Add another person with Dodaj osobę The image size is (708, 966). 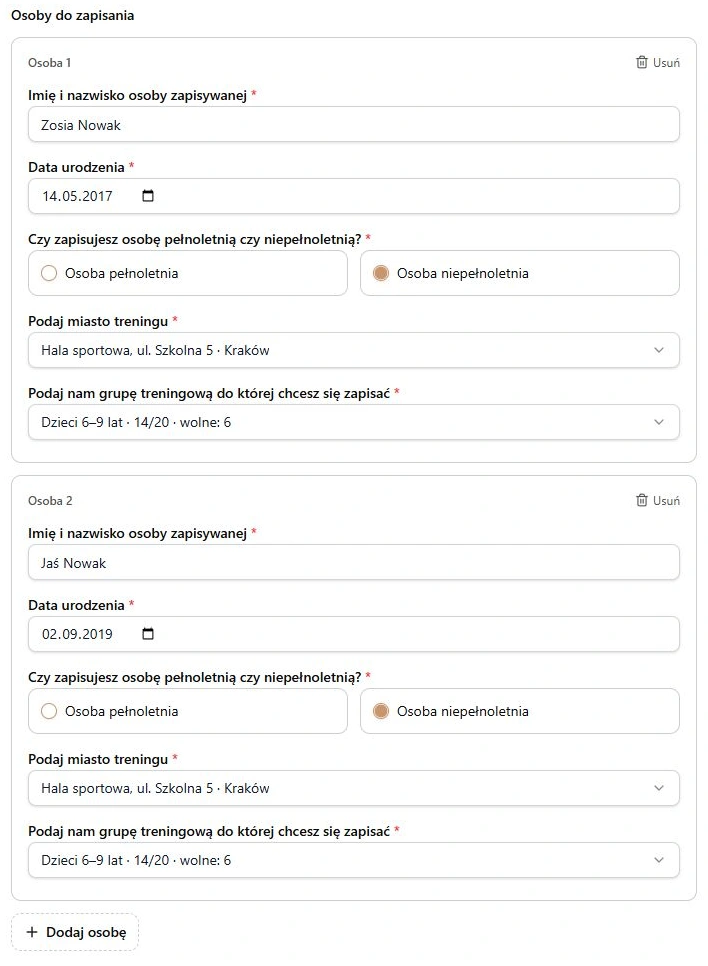75,932
